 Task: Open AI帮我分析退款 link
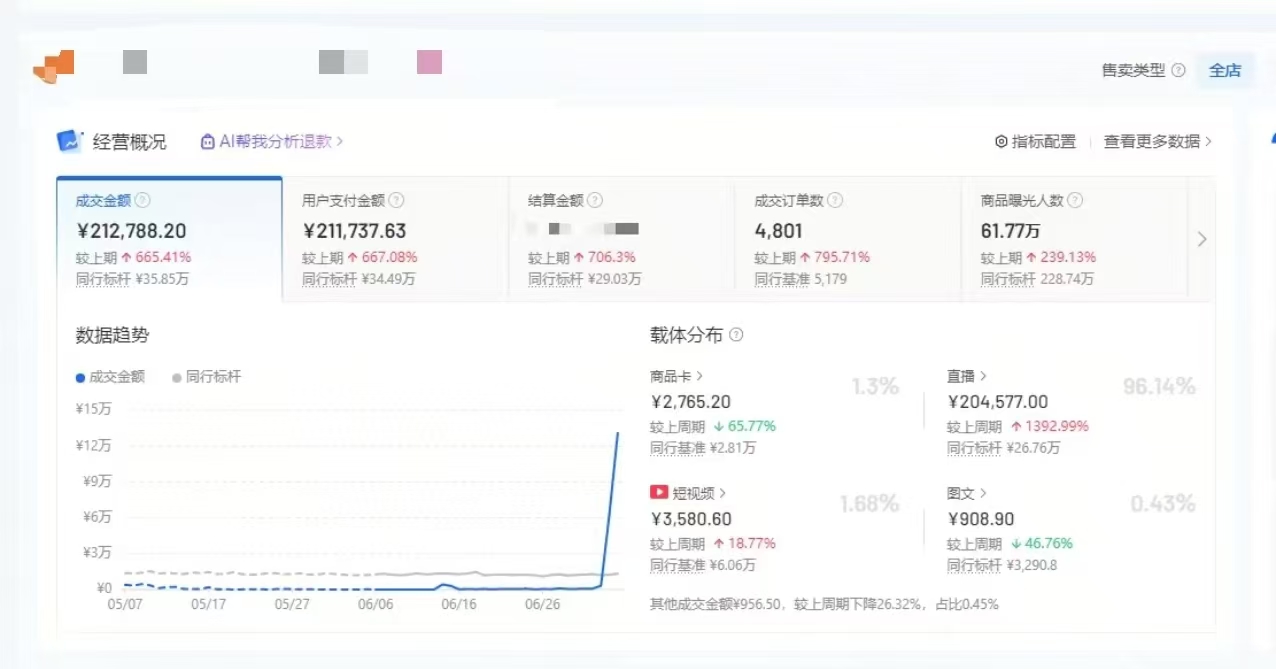click(272, 141)
